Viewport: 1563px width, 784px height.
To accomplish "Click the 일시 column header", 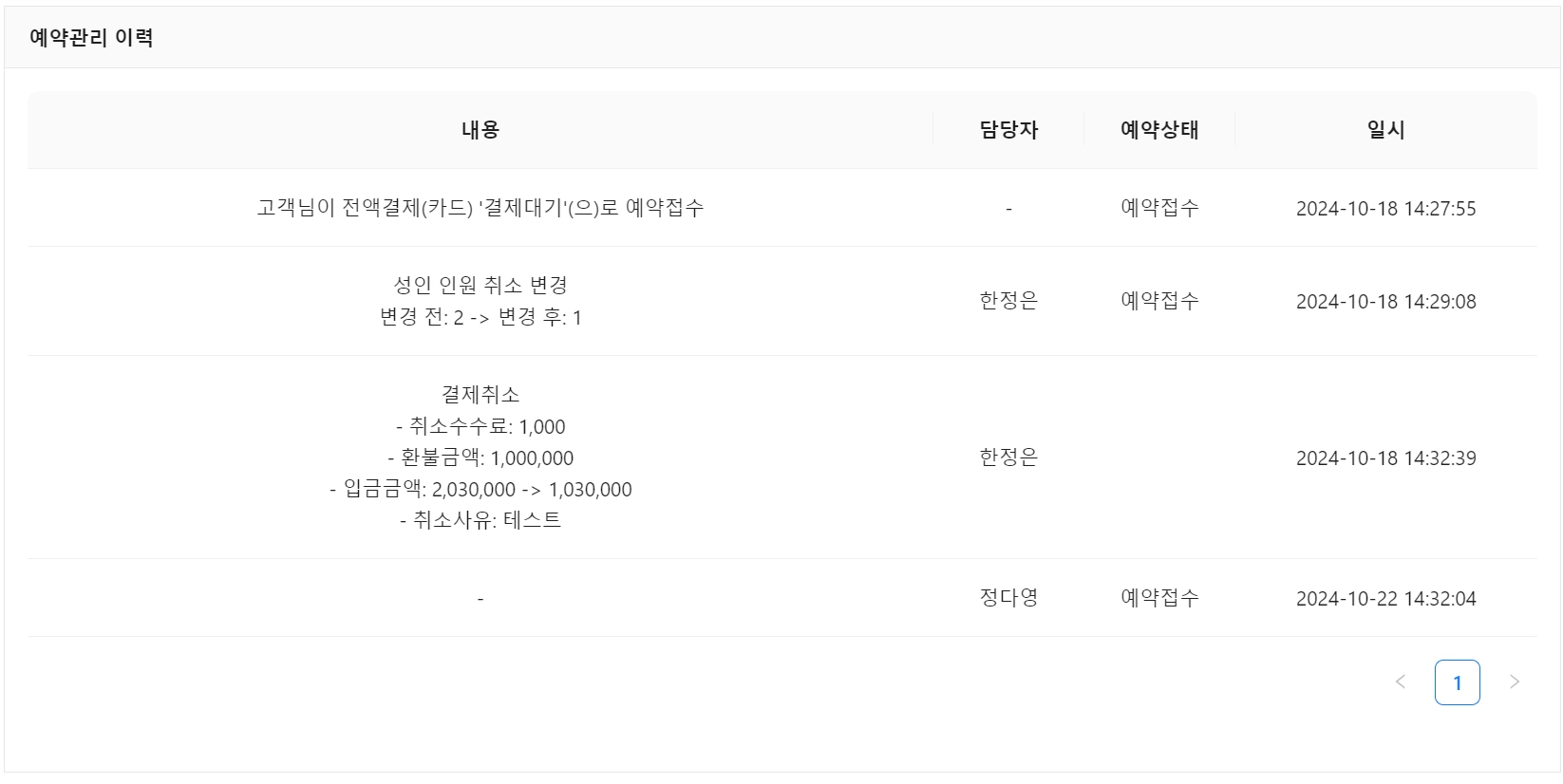I will (x=1385, y=130).
